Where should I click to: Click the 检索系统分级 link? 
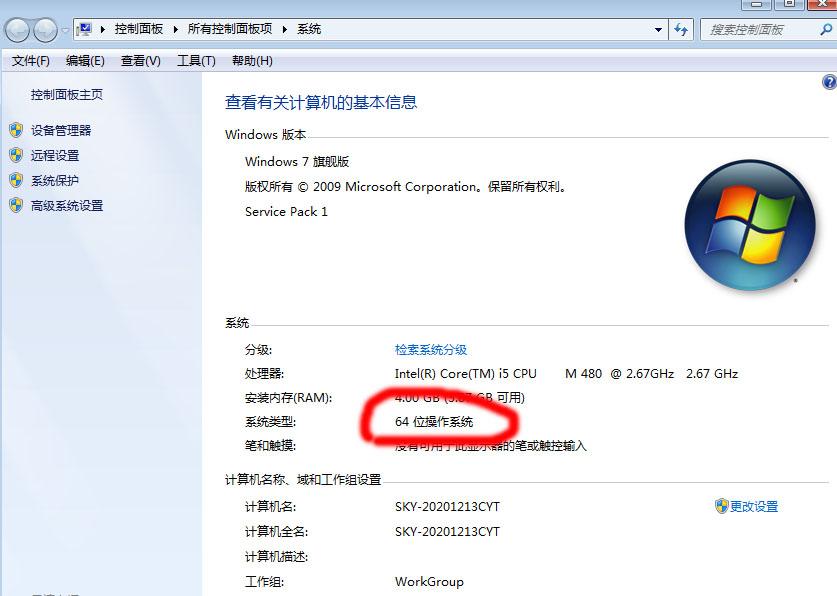[x=430, y=349]
